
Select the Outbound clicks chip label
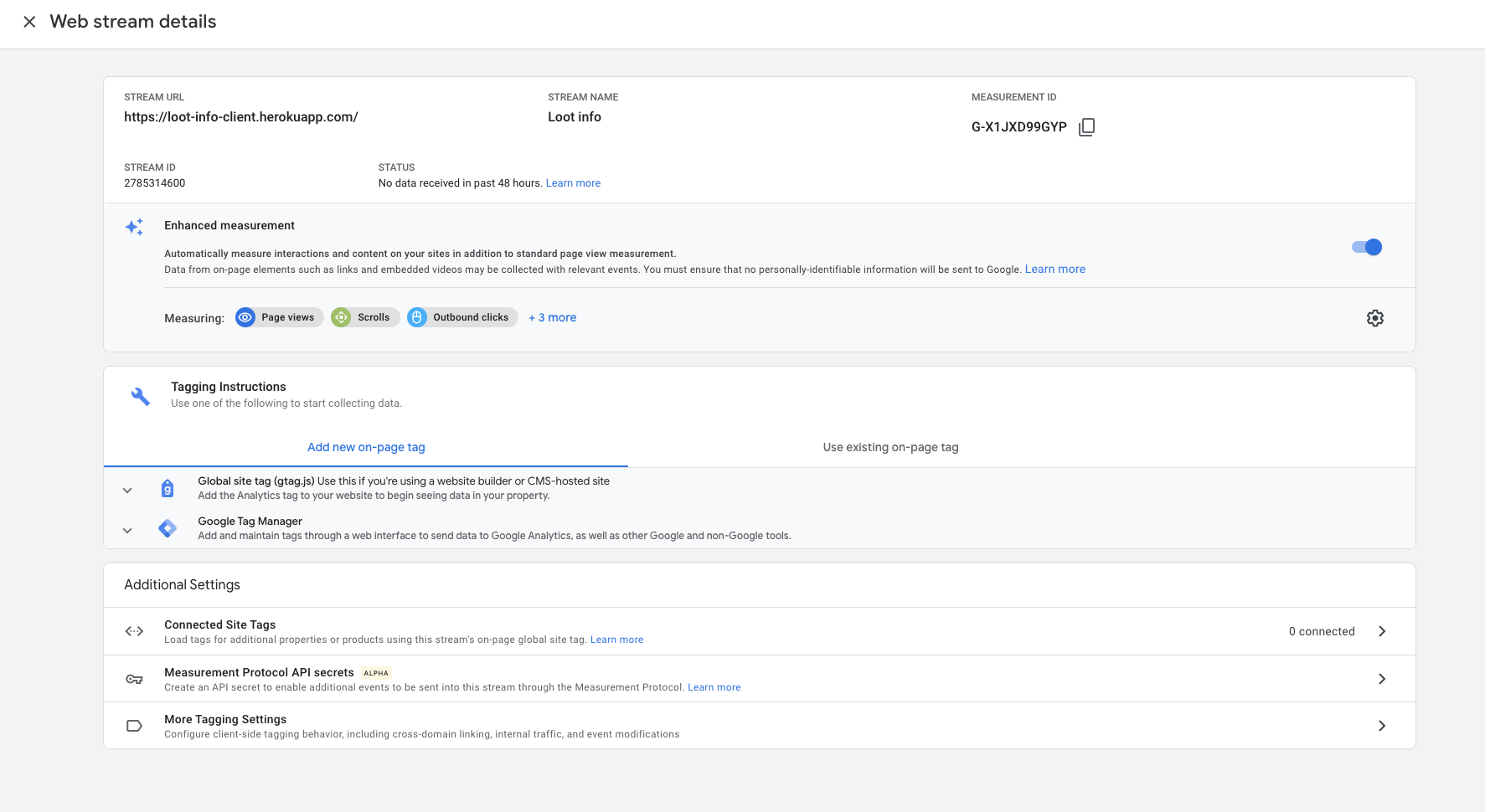pyautogui.click(x=471, y=317)
